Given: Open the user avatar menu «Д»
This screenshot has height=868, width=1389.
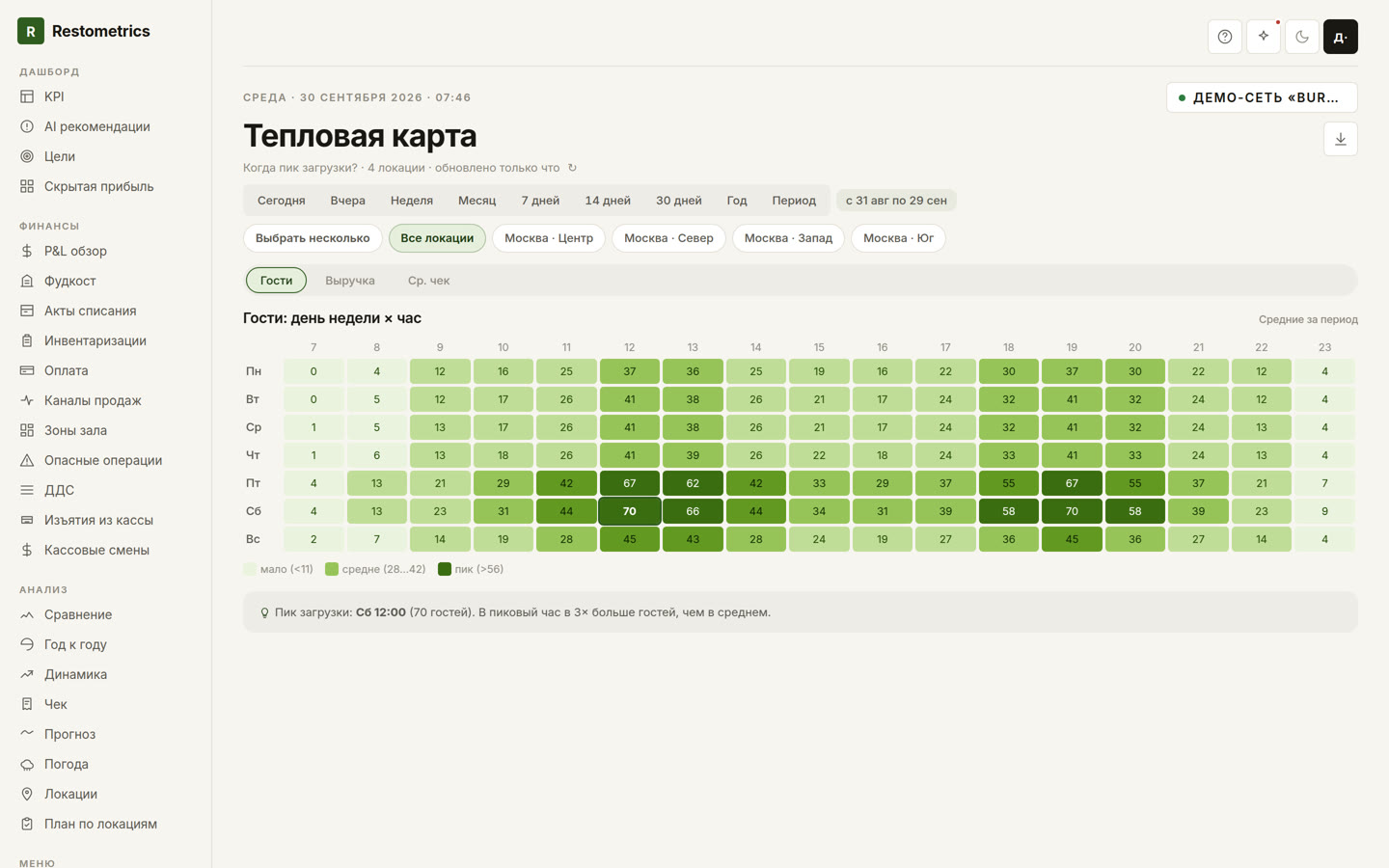Looking at the screenshot, I should (1341, 37).
